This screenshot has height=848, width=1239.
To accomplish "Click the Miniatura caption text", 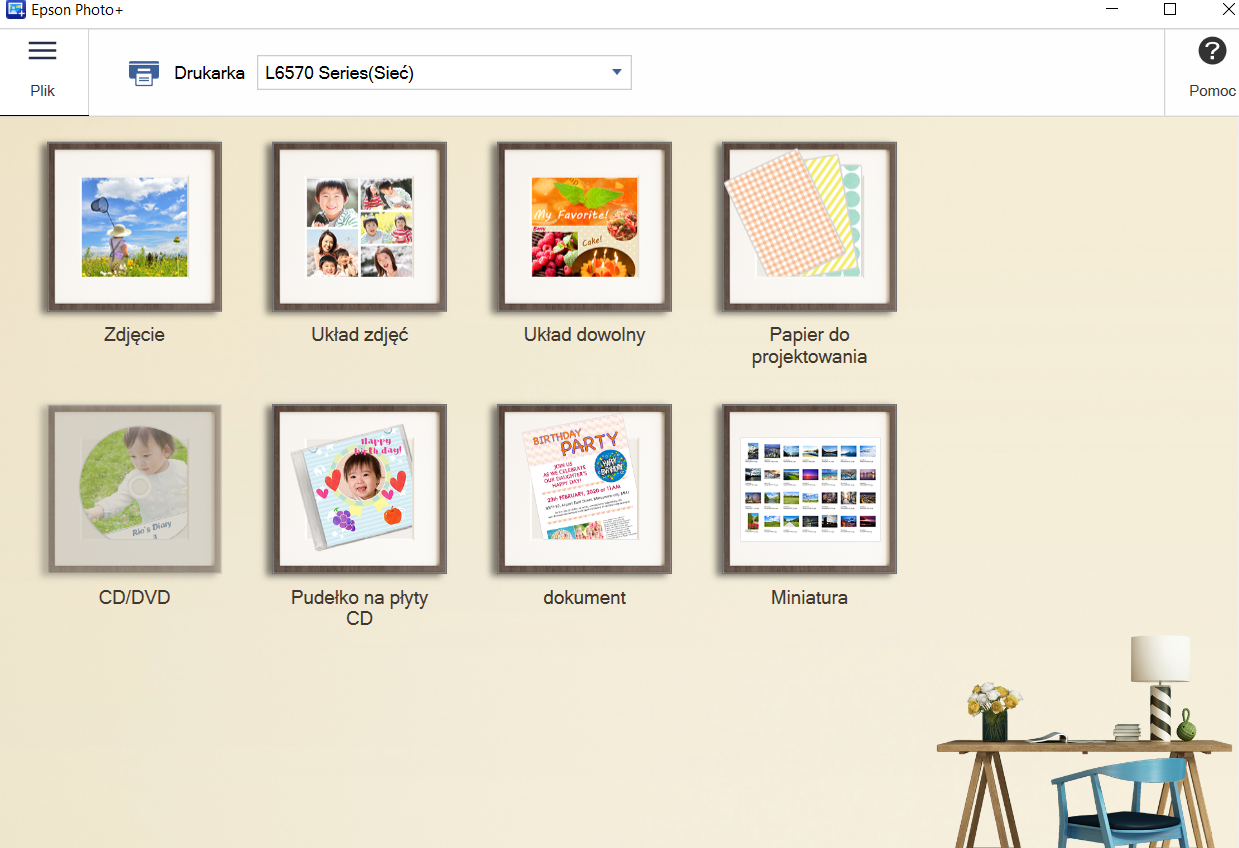I will [809, 598].
